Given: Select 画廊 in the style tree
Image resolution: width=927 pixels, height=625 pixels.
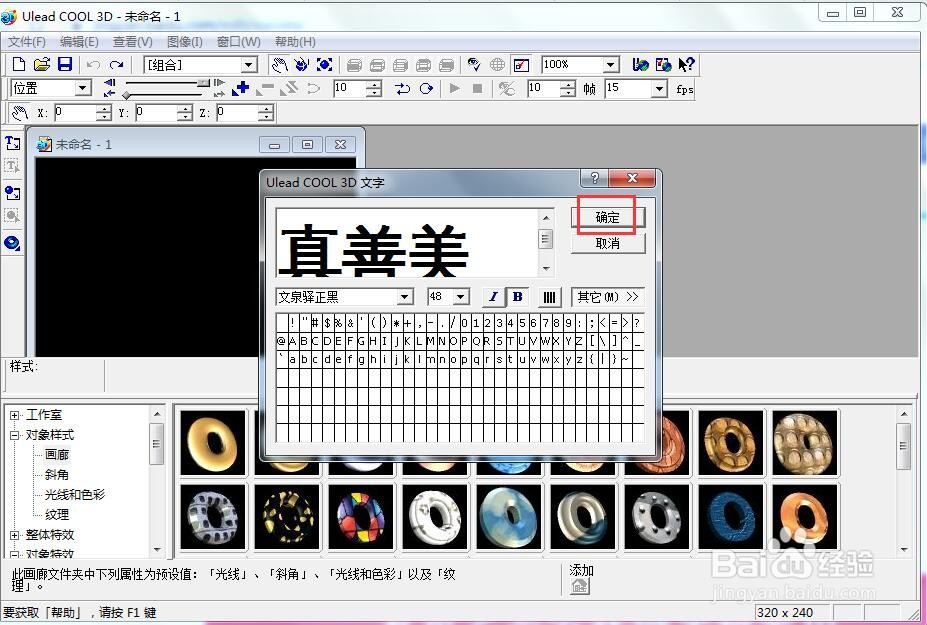Looking at the screenshot, I should [x=57, y=455].
